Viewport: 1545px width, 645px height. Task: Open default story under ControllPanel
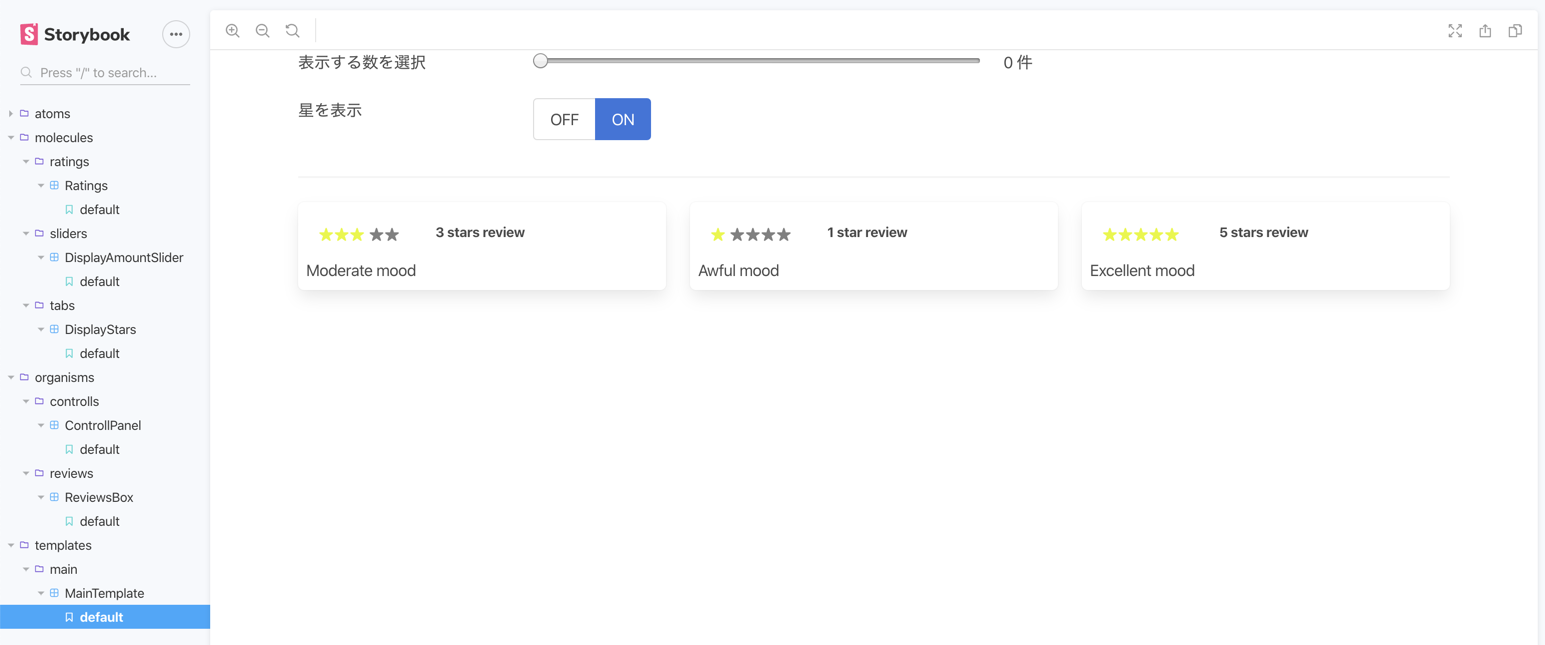99,450
